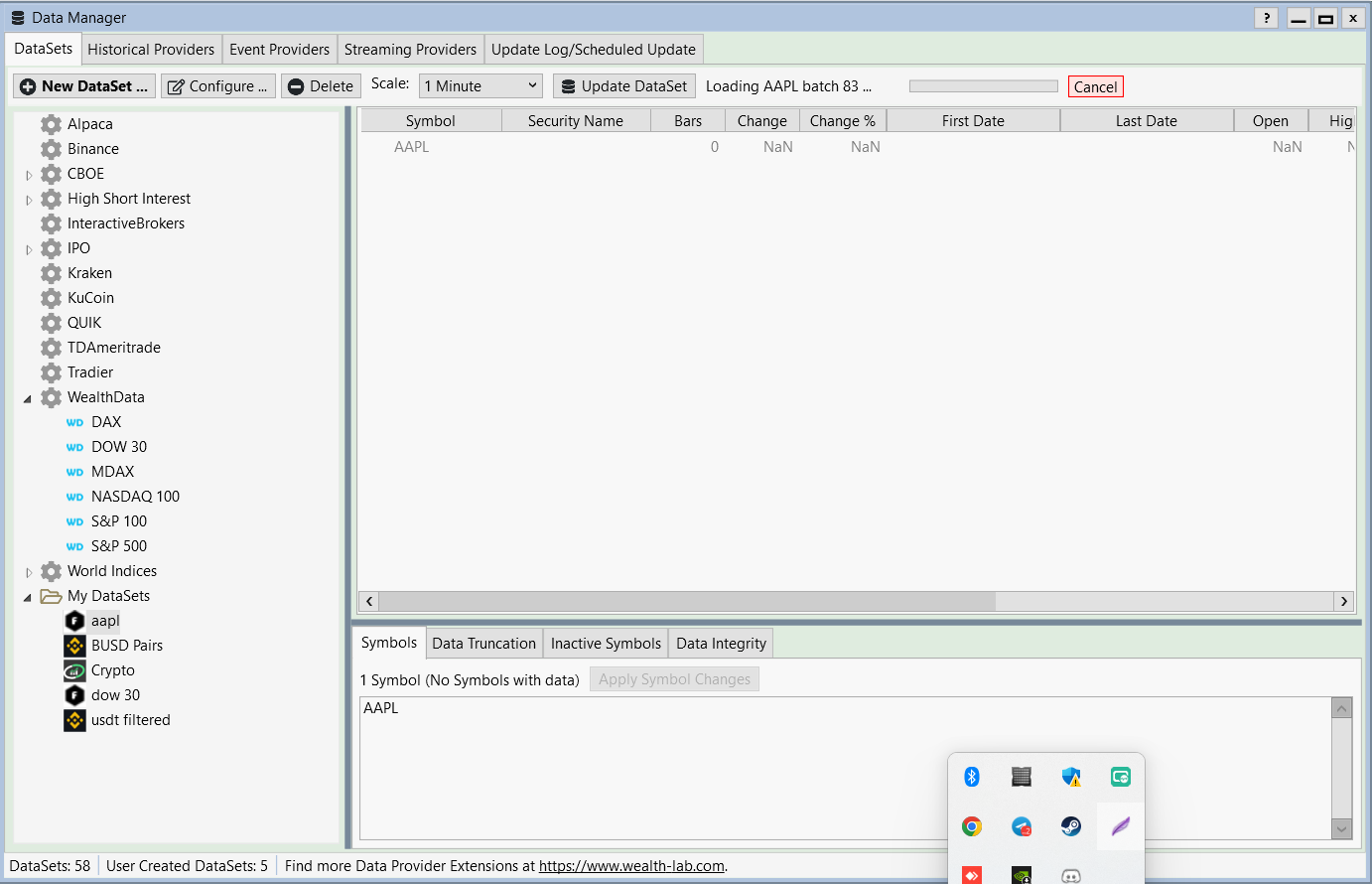
Task: Click the InteractiveBrokers gear icon
Action: click(51, 223)
